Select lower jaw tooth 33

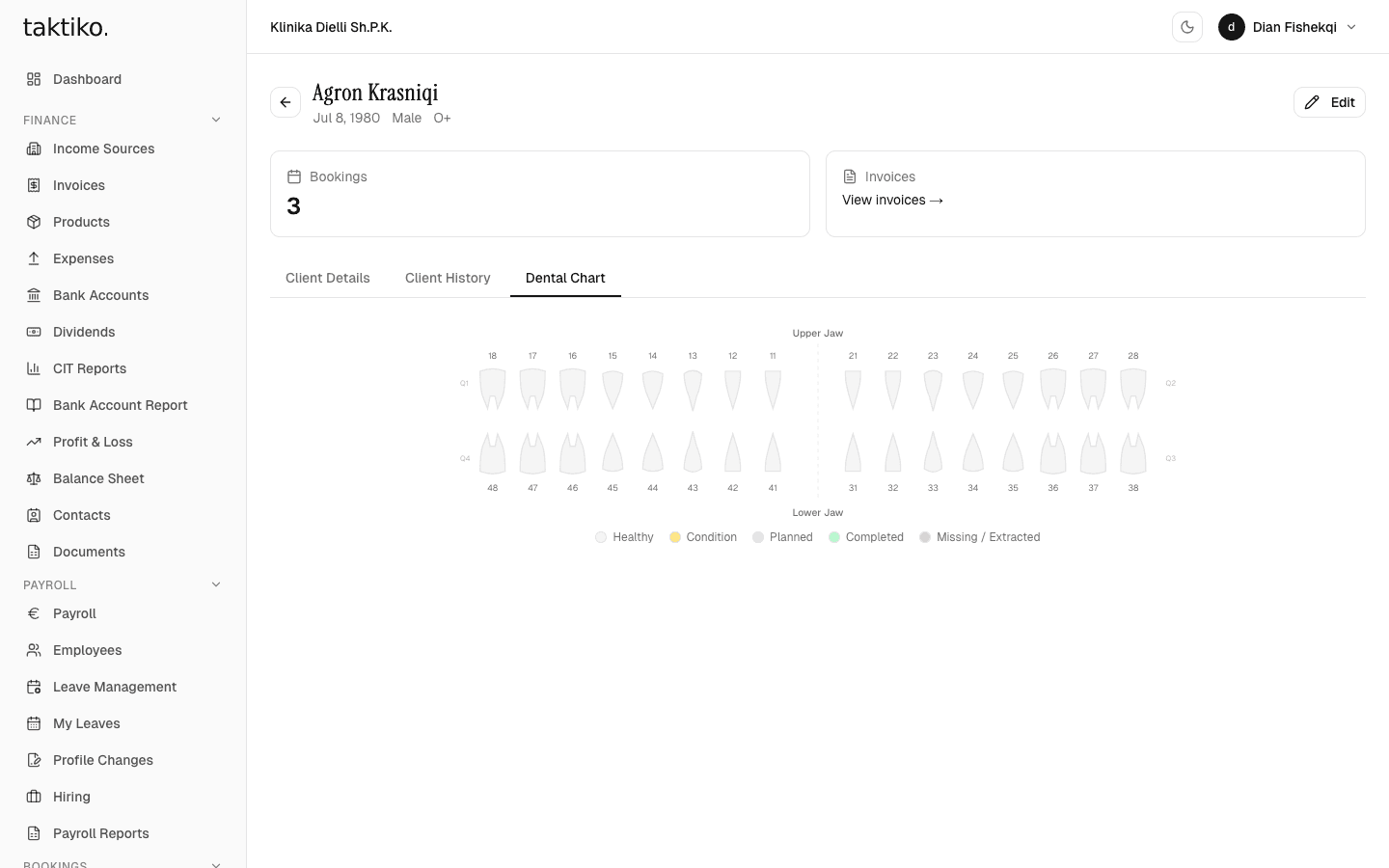933,453
